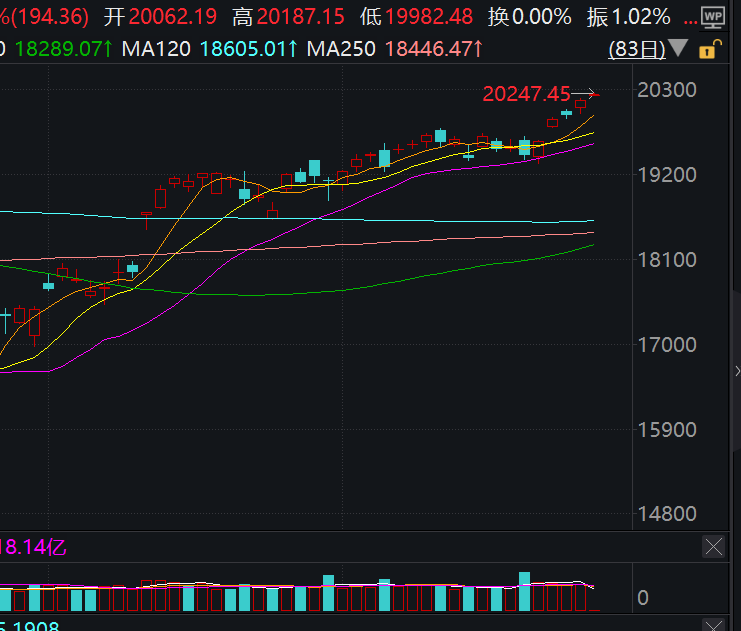The width and height of the screenshot is (741, 631).
Task: Close the bottom indicator panel
Action: point(714,625)
